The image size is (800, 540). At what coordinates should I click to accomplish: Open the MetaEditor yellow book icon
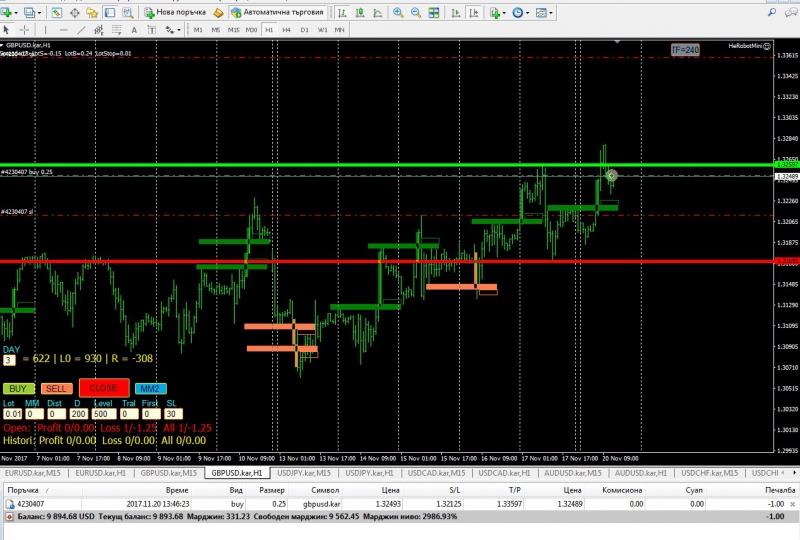pos(218,12)
